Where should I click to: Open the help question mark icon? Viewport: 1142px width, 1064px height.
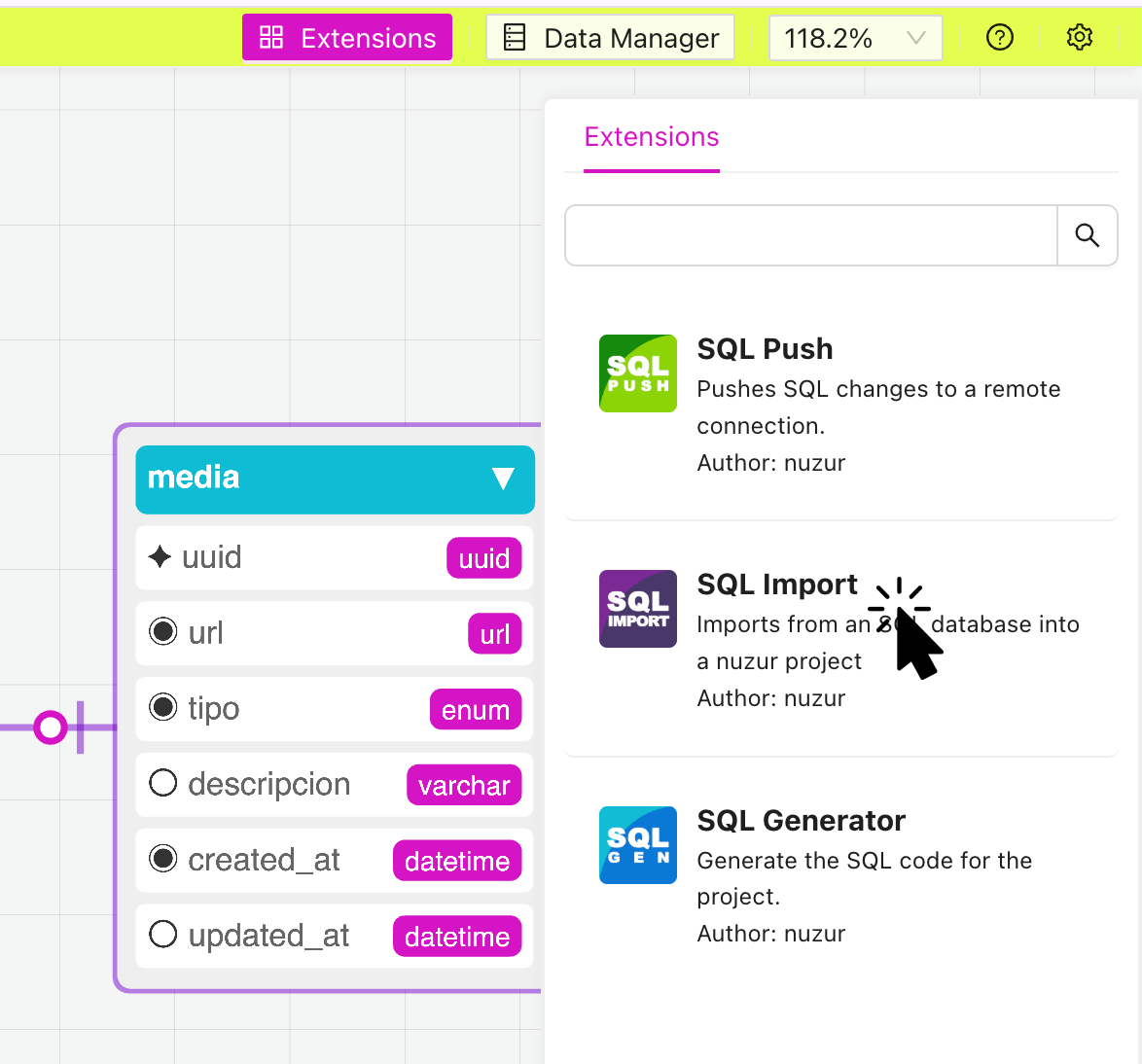tap(1000, 37)
